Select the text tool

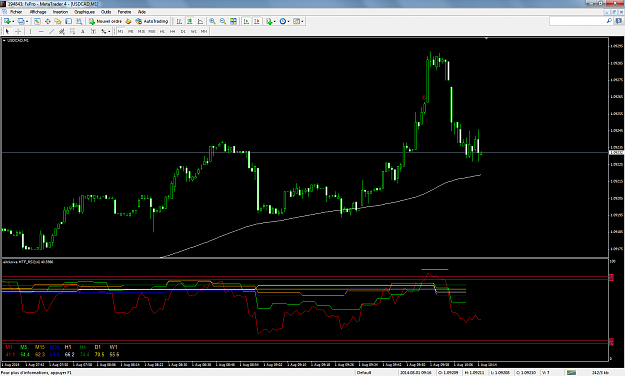point(83,31)
